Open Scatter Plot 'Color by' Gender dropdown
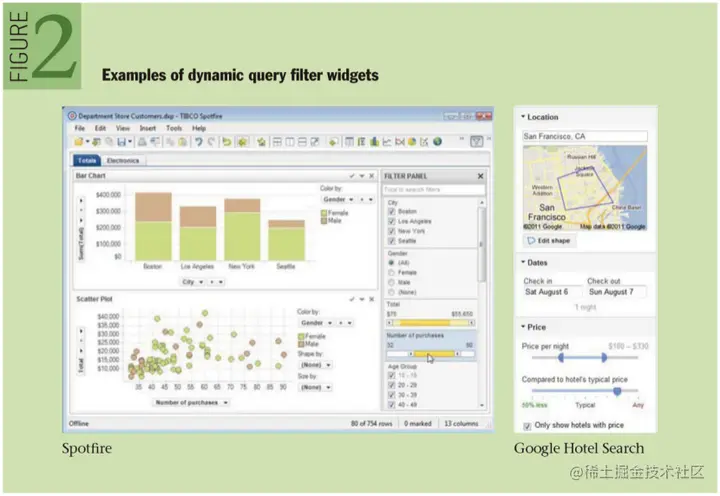This screenshot has height=496, width=720. click(316, 323)
